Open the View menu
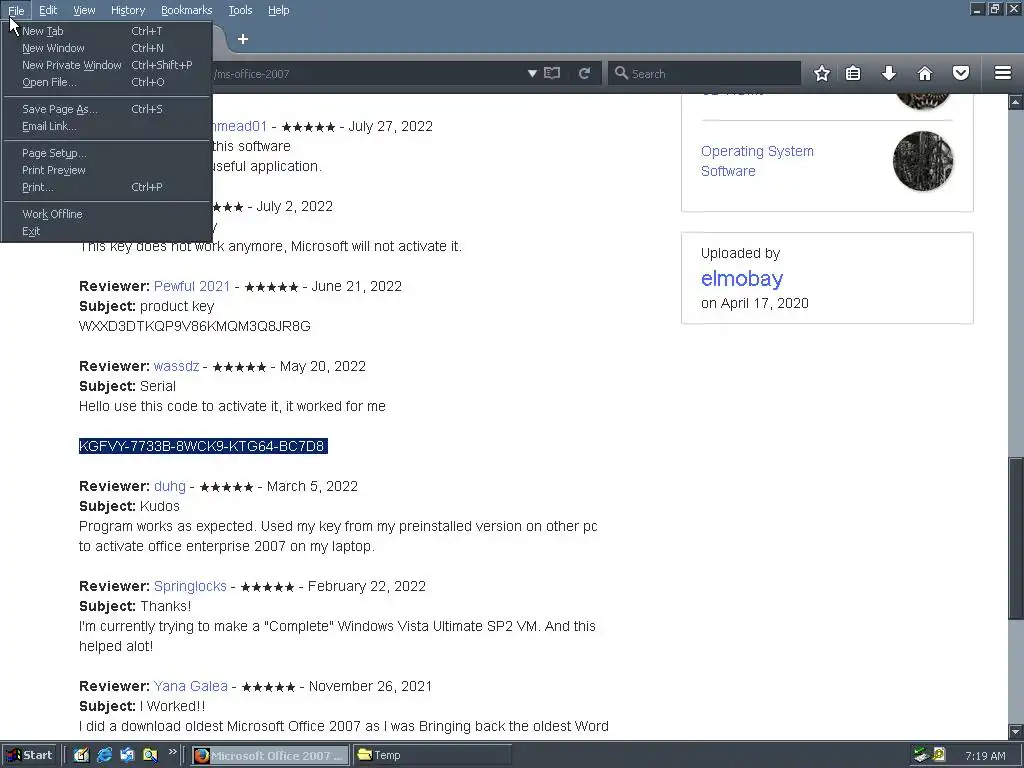The image size is (1024, 768). click(84, 10)
